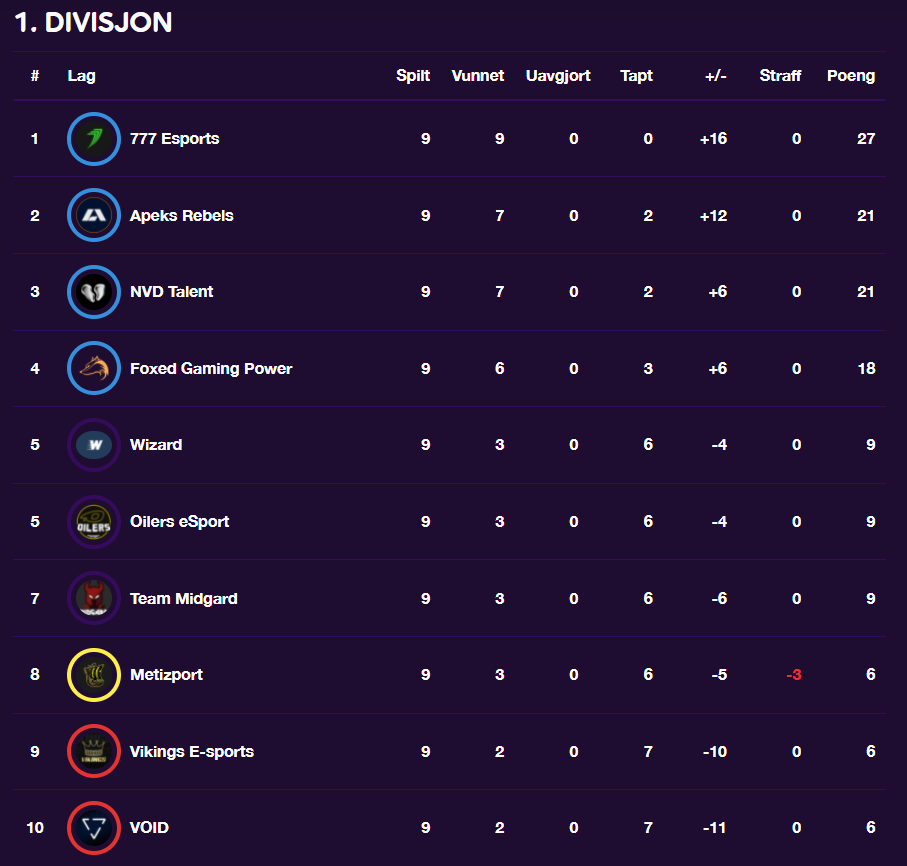The image size is (907, 866).
Task: Click the Wizard team logo
Action: [93, 445]
